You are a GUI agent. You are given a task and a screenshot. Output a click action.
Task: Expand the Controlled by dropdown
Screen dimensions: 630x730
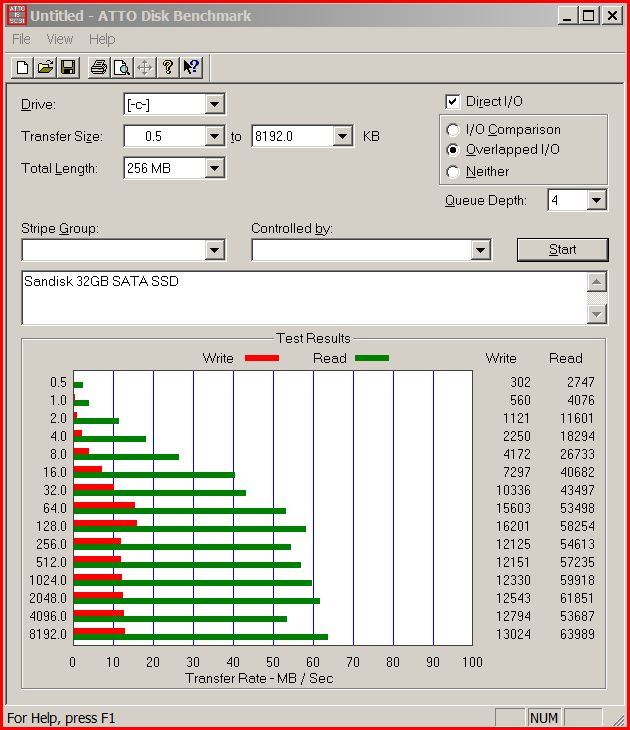click(x=481, y=250)
